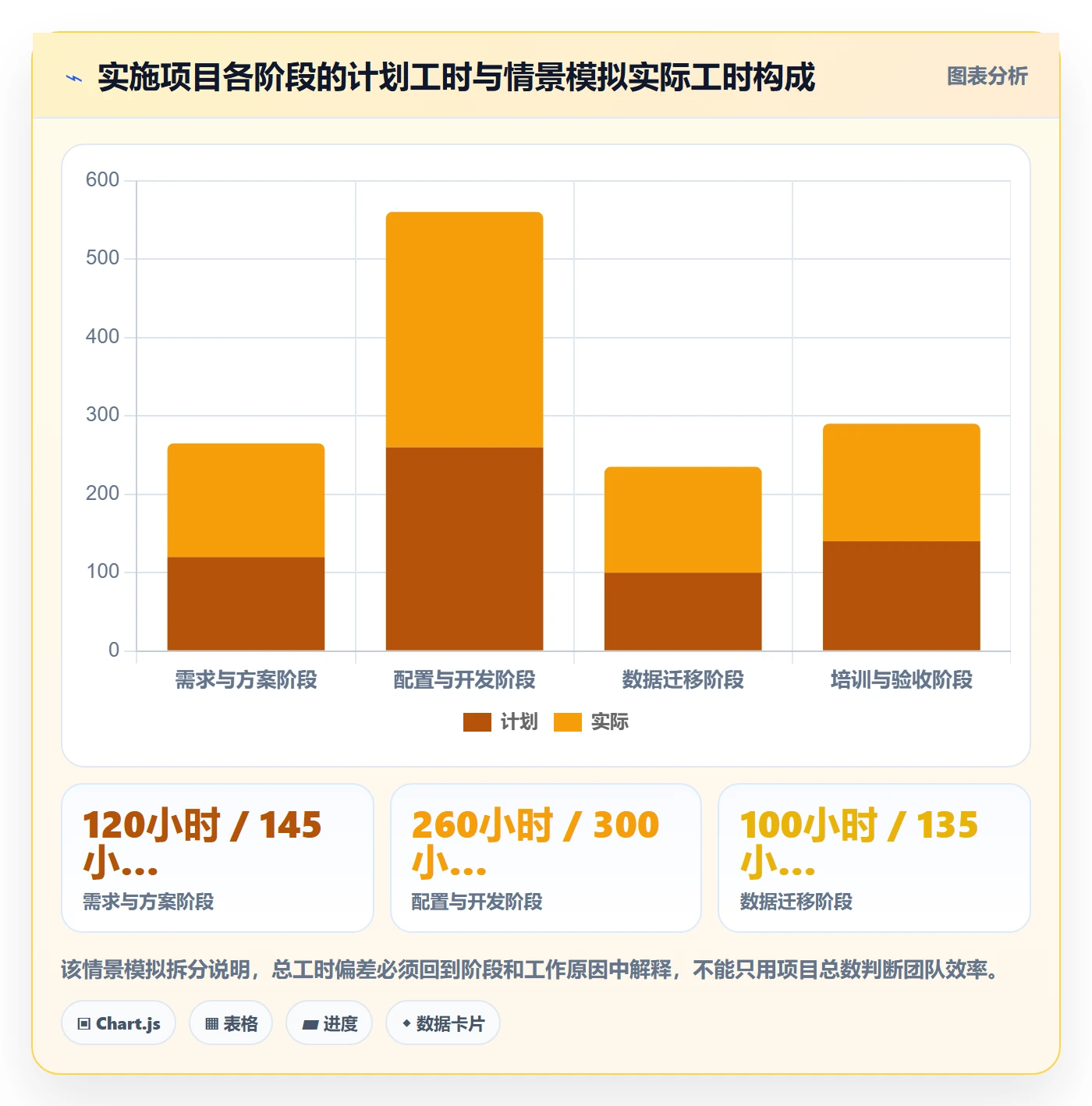This screenshot has width=1092, height=1106.
Task: Click the 数据迁移阶段 caption in the third card
Action: click(x=796, y=902)
